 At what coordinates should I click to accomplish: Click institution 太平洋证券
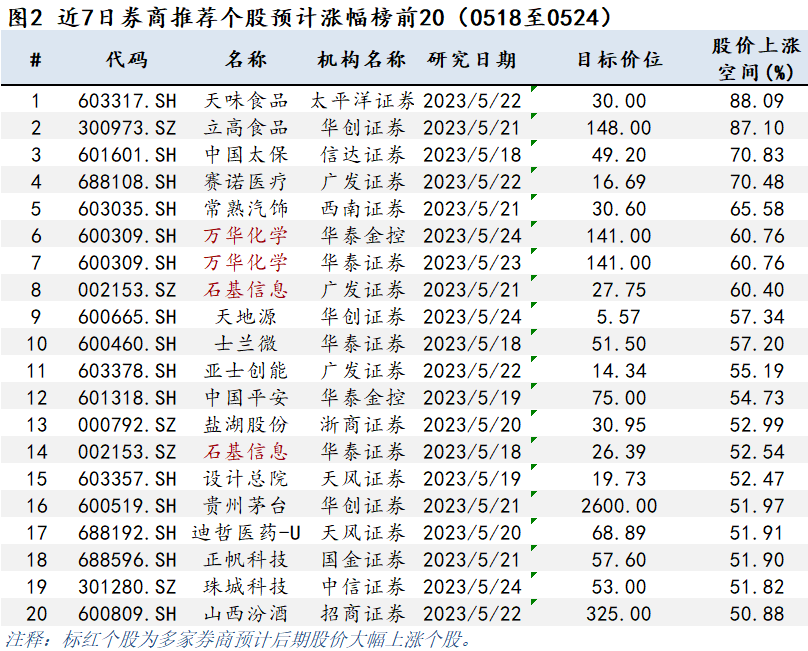click(x=362, y=101)
